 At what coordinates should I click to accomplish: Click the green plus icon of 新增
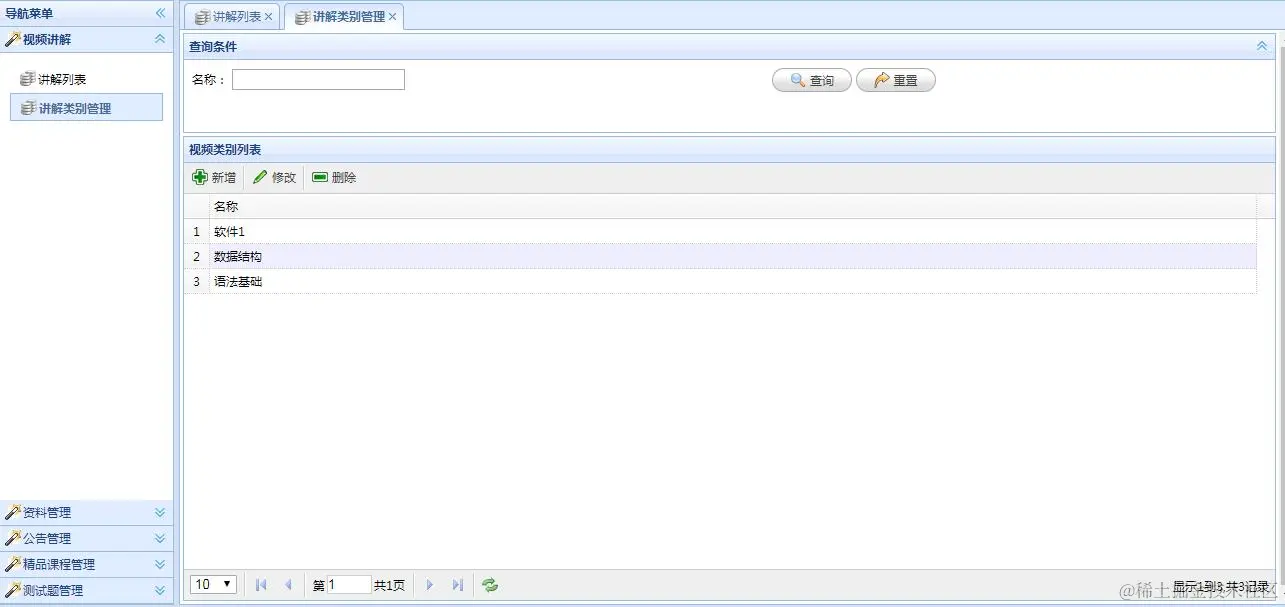[x=200, y=177]
